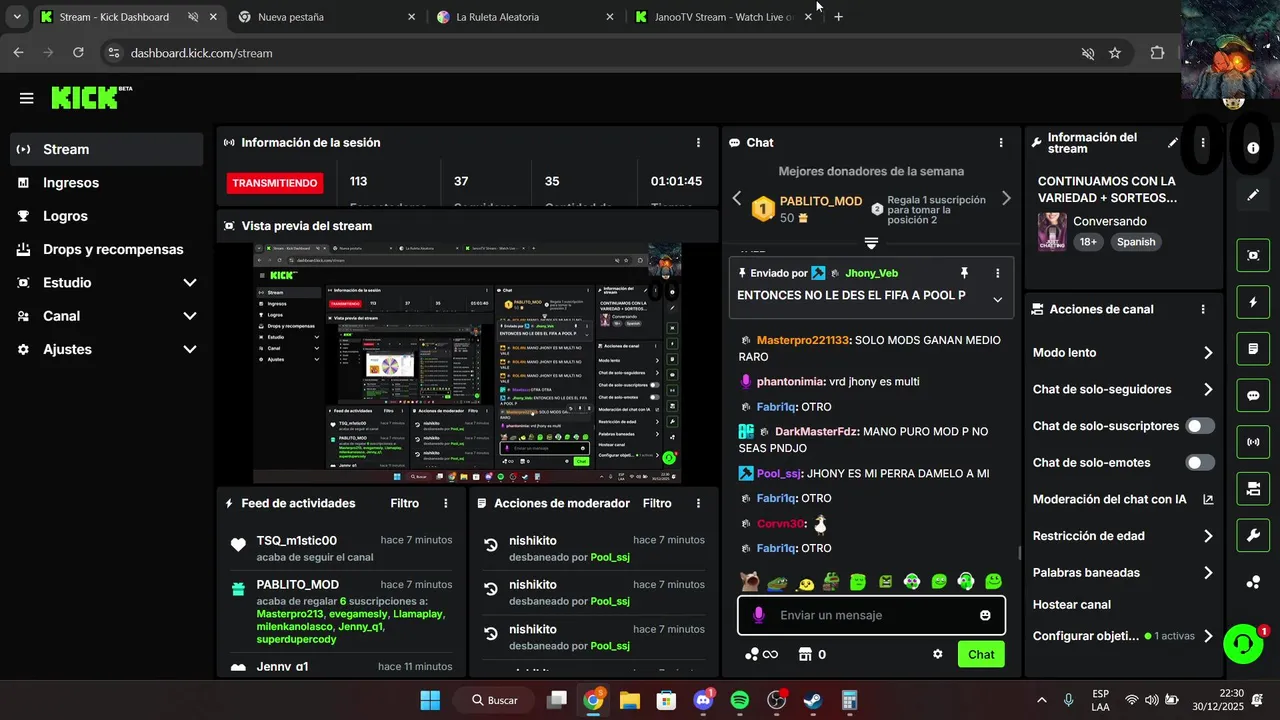Open the green headset support bubble
The width and height of the screenshot is (1280, 720).
1243,644
